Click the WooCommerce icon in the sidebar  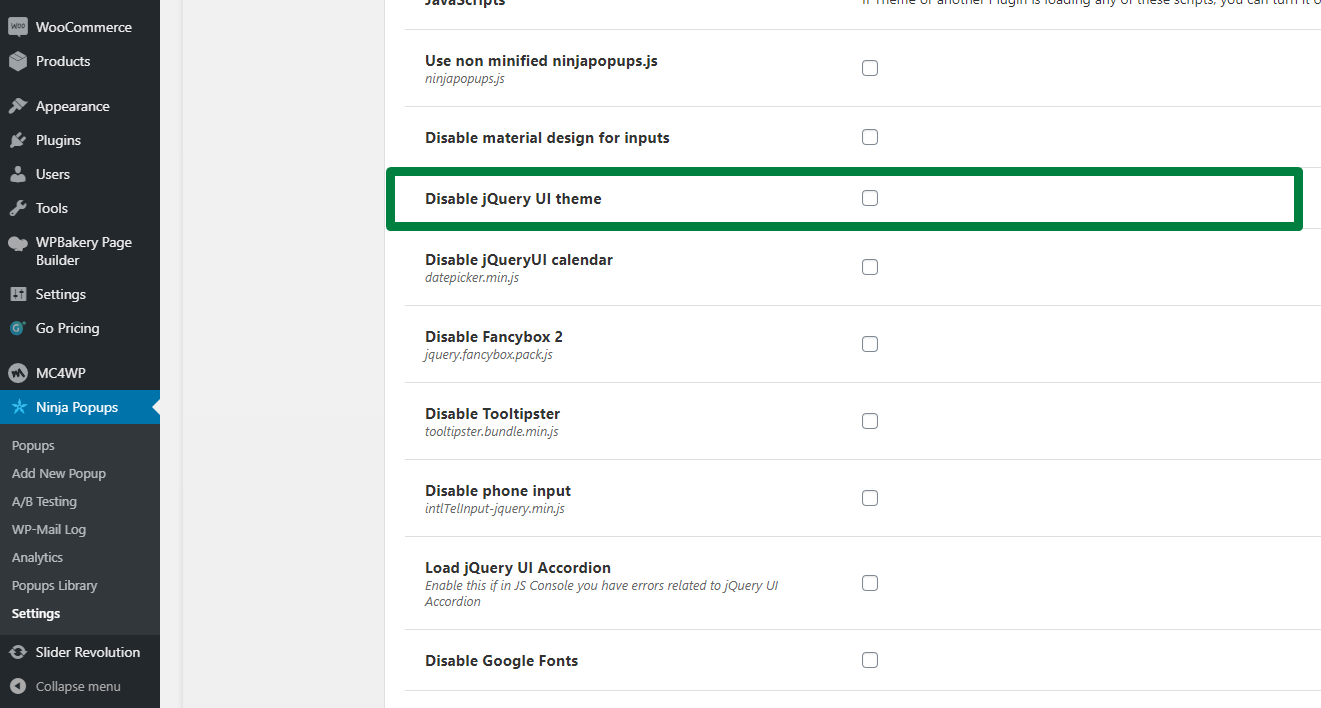click(x=17, y=27)
